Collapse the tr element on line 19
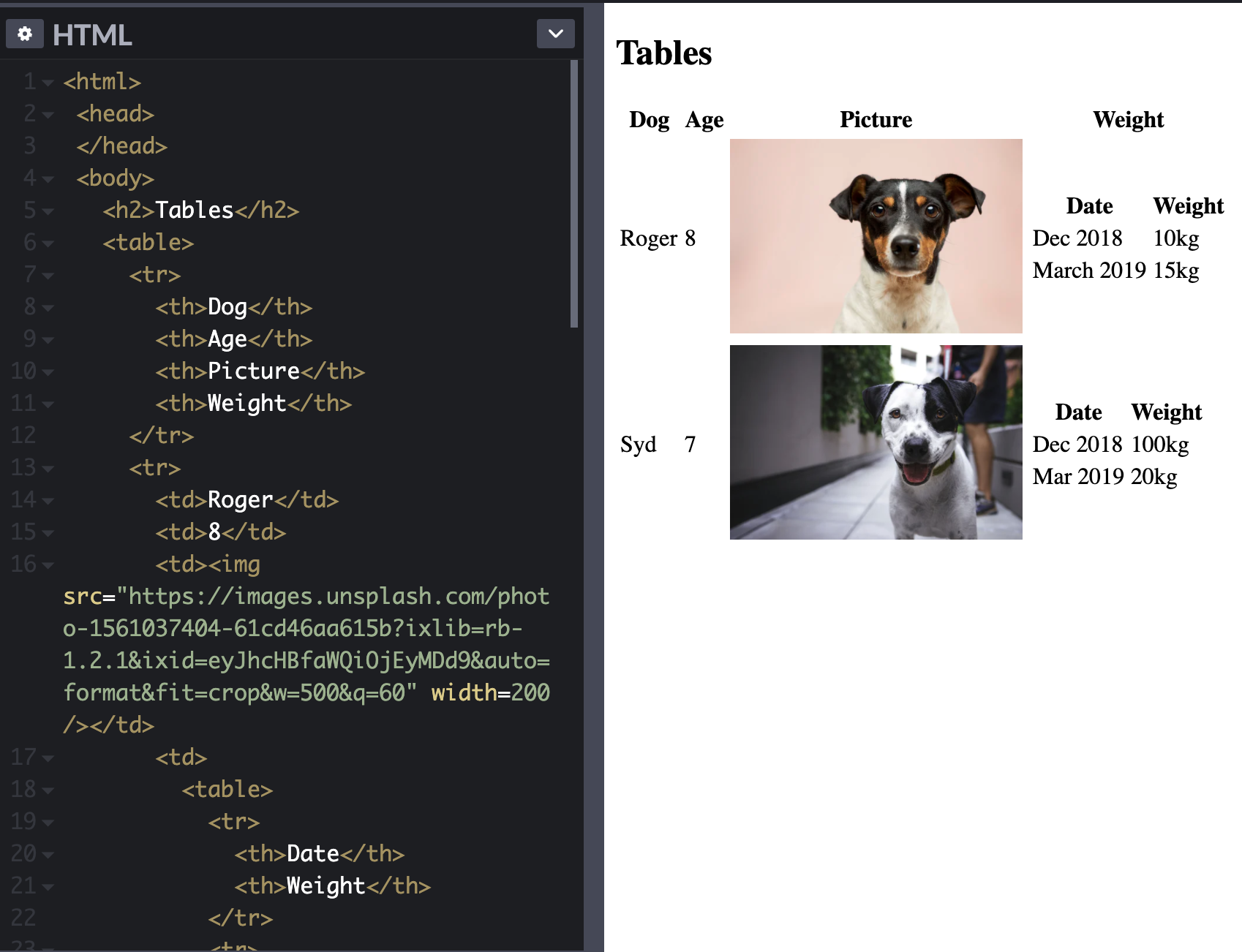Image resolution: width=1242 pixels, height=952 pixels. coord(47,822)
